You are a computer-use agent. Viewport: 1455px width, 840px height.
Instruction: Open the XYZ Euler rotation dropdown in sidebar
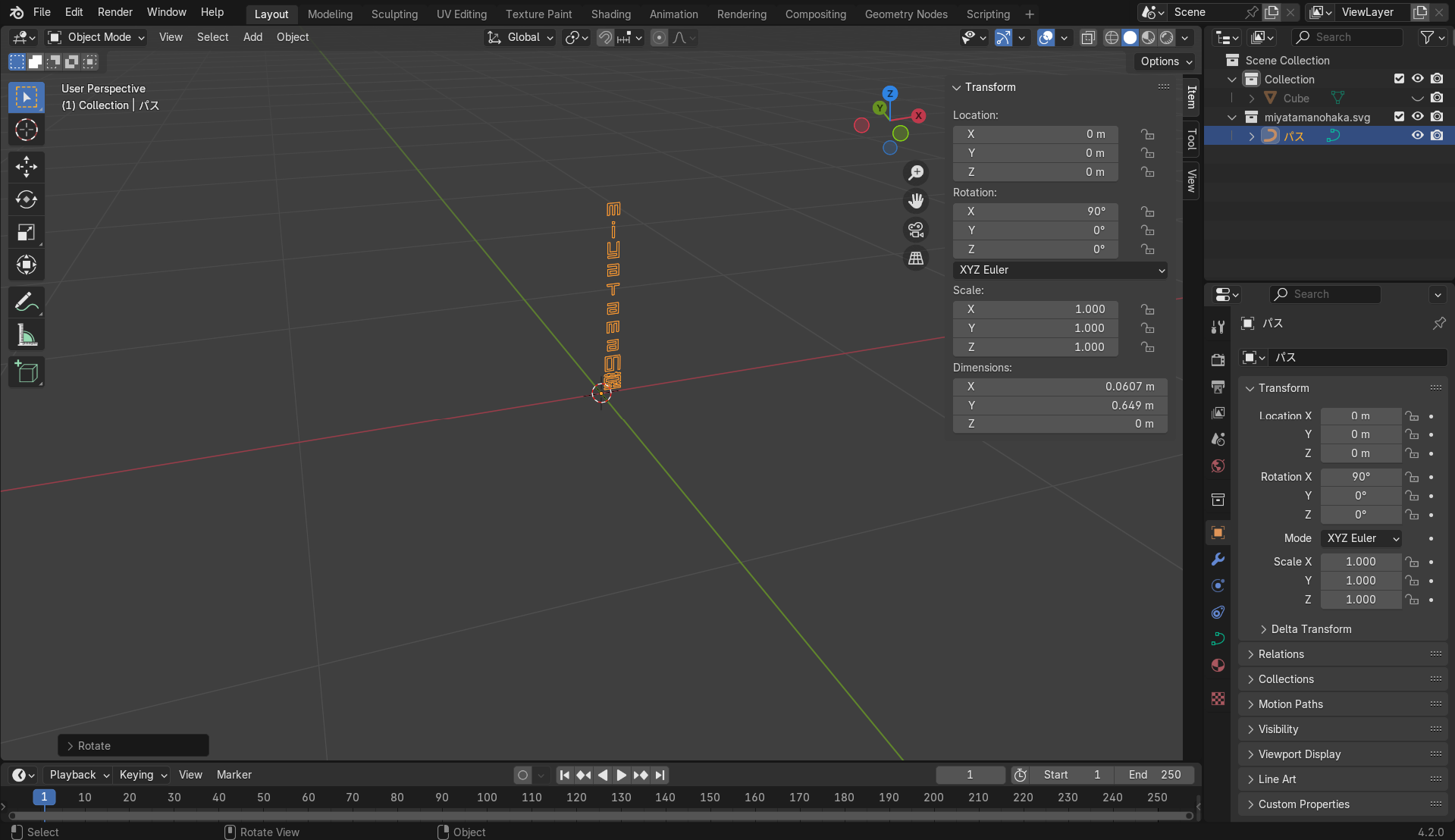coord(1060,270)
